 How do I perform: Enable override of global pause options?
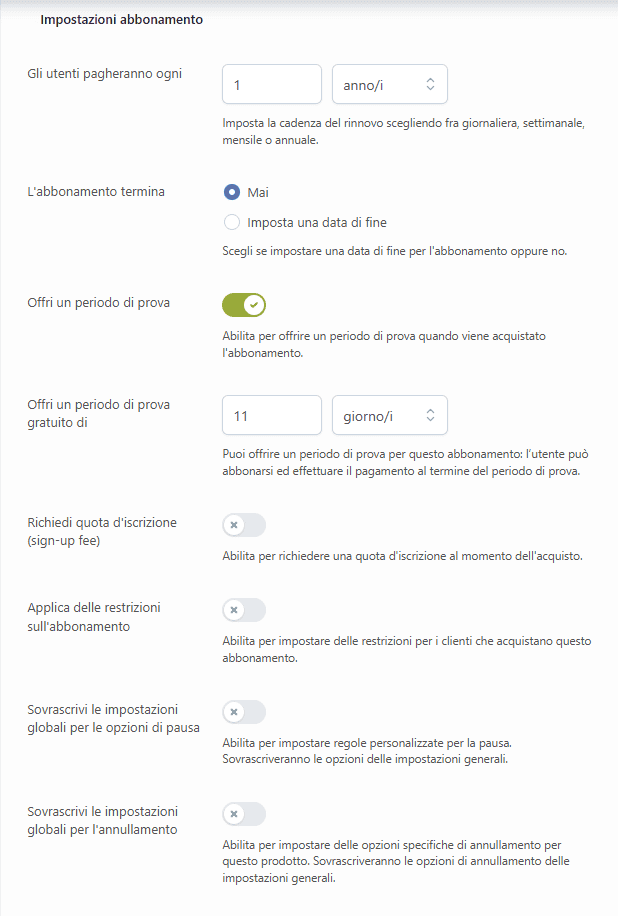pos(244,712)
